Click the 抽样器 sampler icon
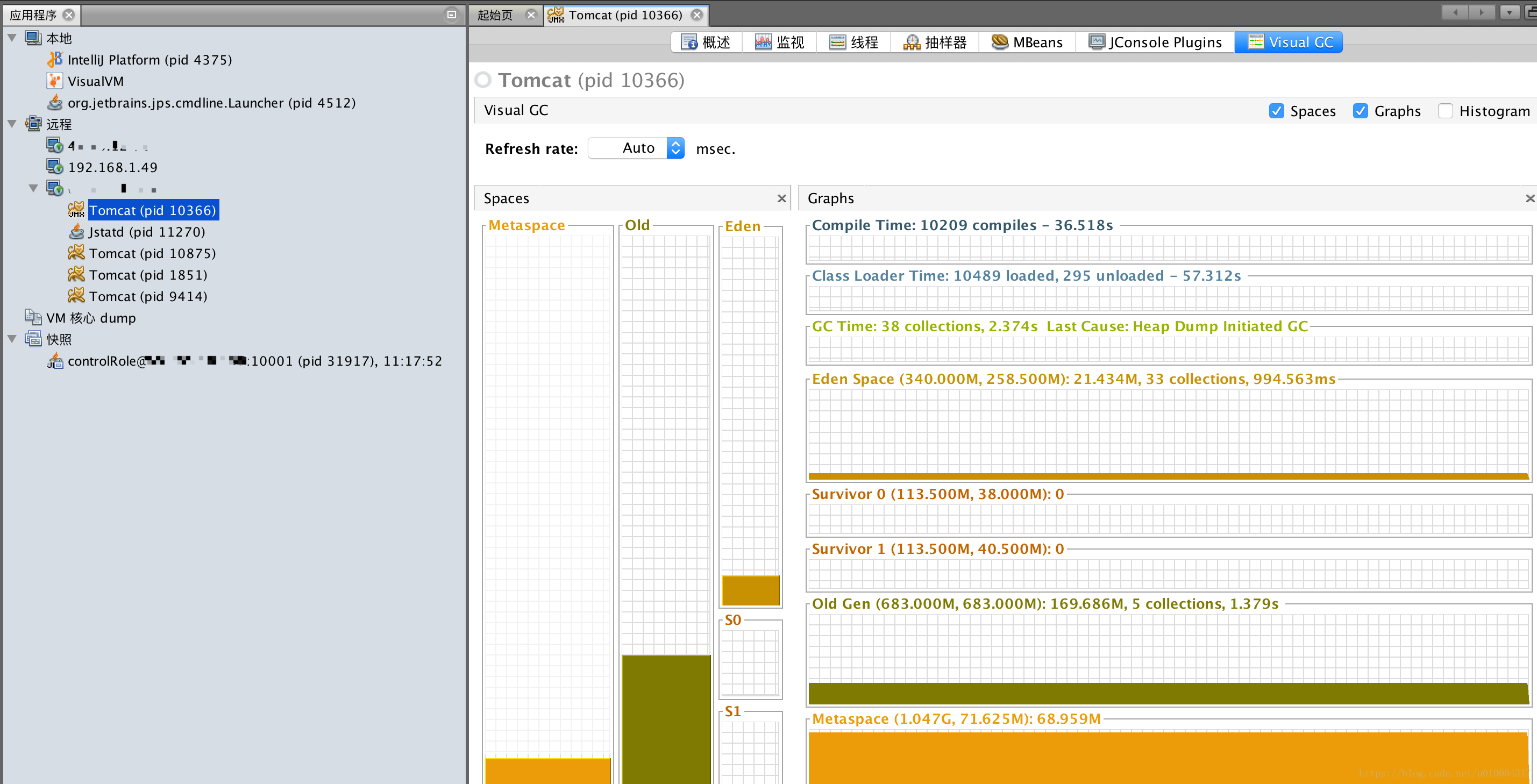The image size is (1537, 784). (x=912, y=42)
